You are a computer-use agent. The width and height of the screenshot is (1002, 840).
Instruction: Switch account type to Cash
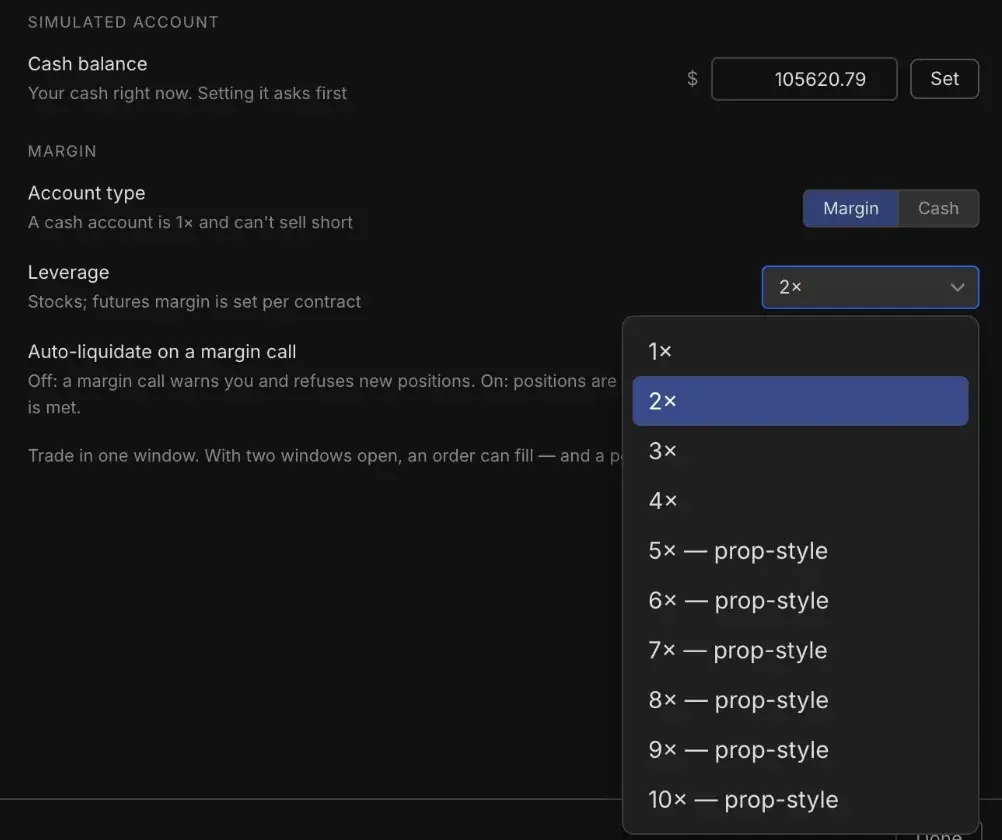(938, 208)
